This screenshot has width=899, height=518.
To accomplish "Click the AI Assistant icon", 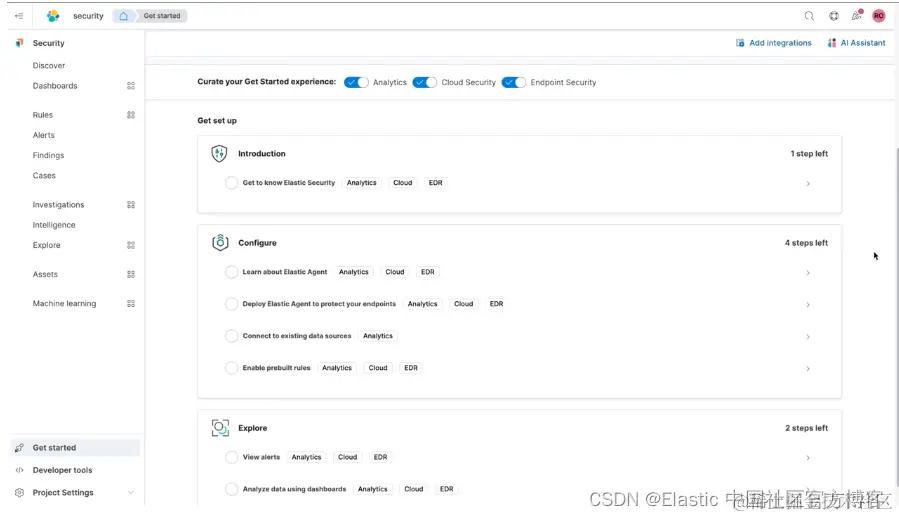I will [832, 43].
